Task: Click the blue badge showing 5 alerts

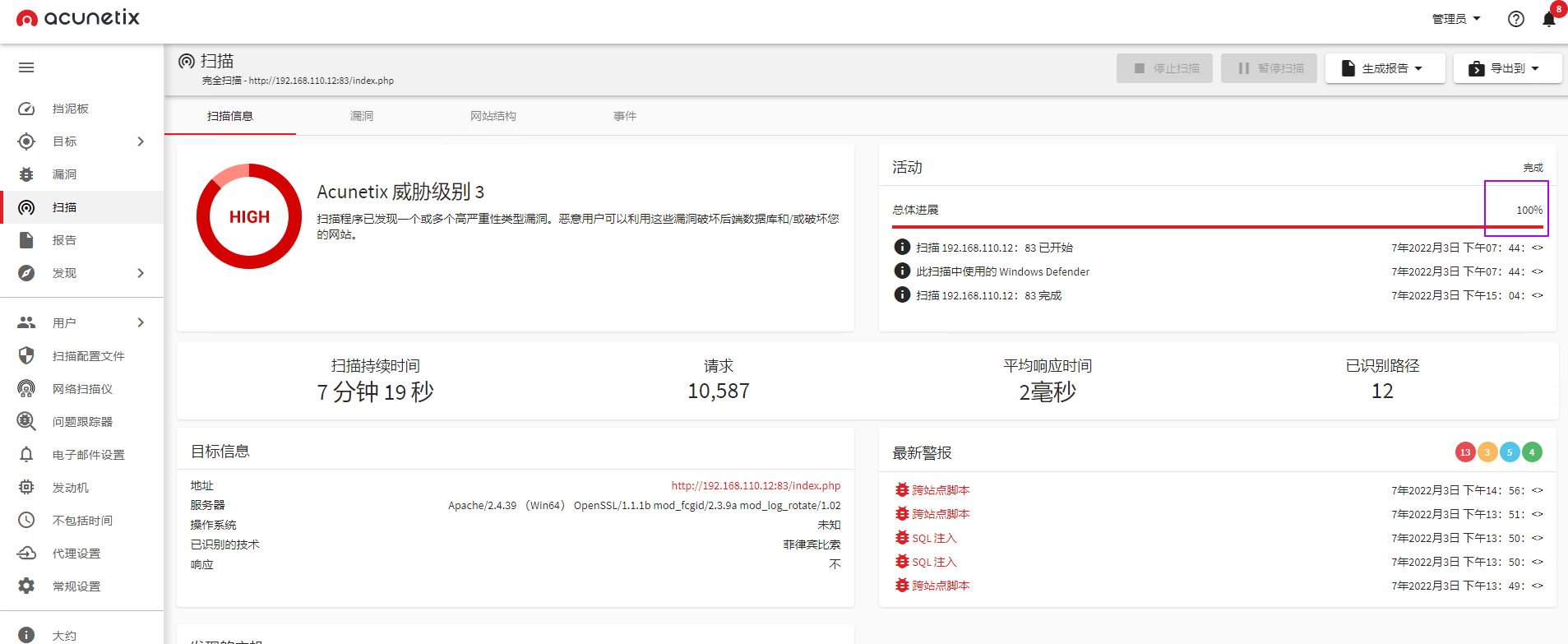Action: point(1510,452)
